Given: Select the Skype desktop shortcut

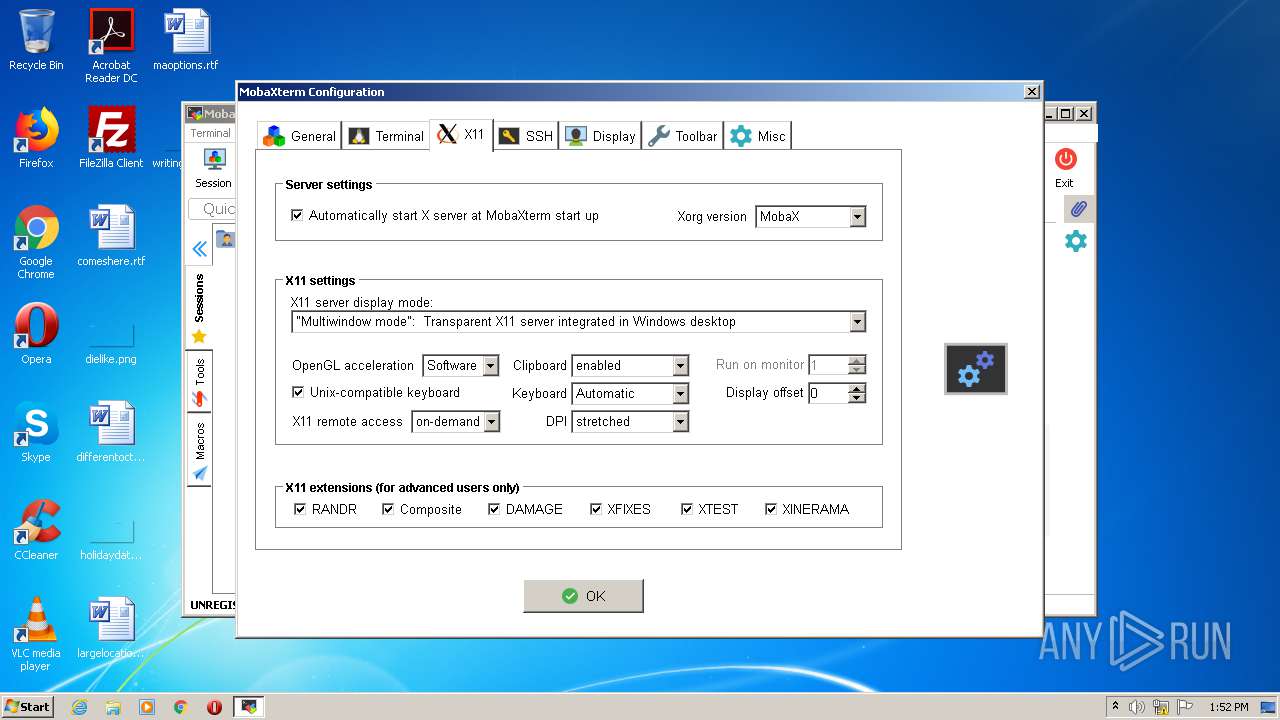Looking at the screenshot, I should coord(36,432).
